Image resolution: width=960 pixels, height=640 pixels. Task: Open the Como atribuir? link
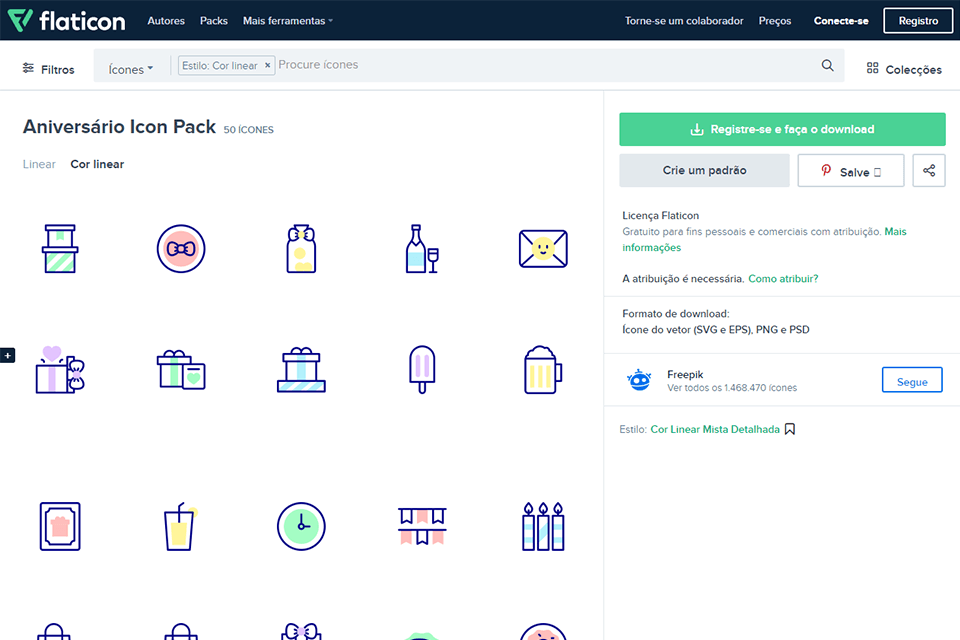coord(783,278)
